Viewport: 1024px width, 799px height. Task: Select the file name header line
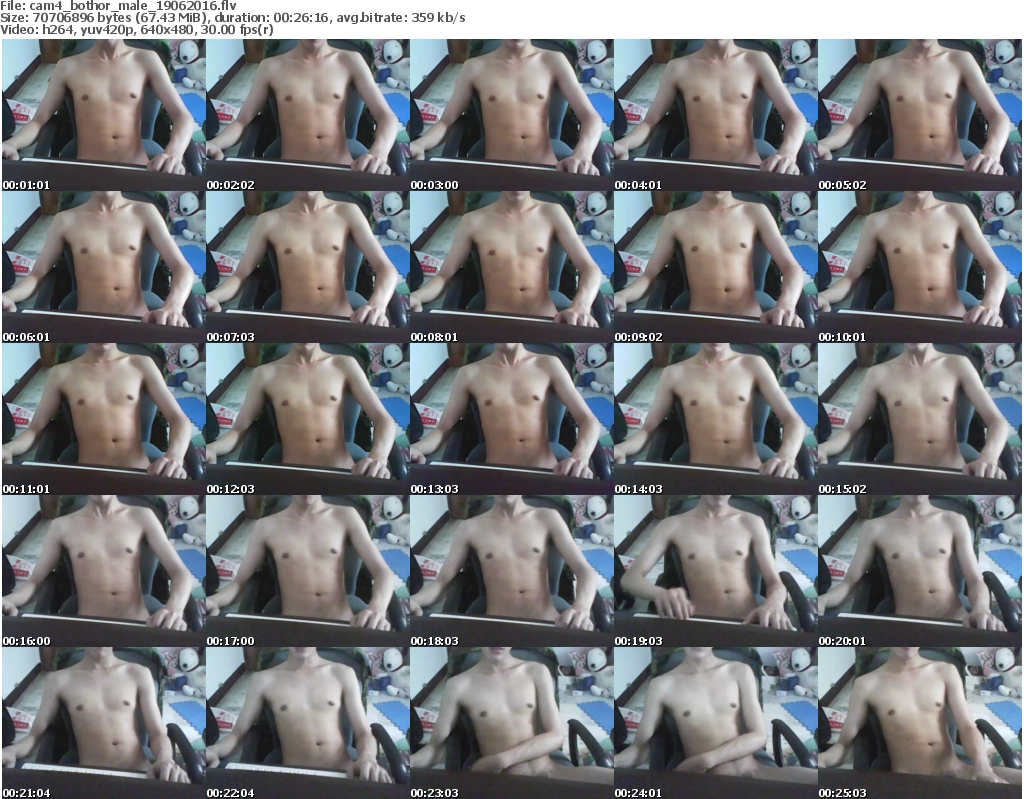tap(118, 6)
